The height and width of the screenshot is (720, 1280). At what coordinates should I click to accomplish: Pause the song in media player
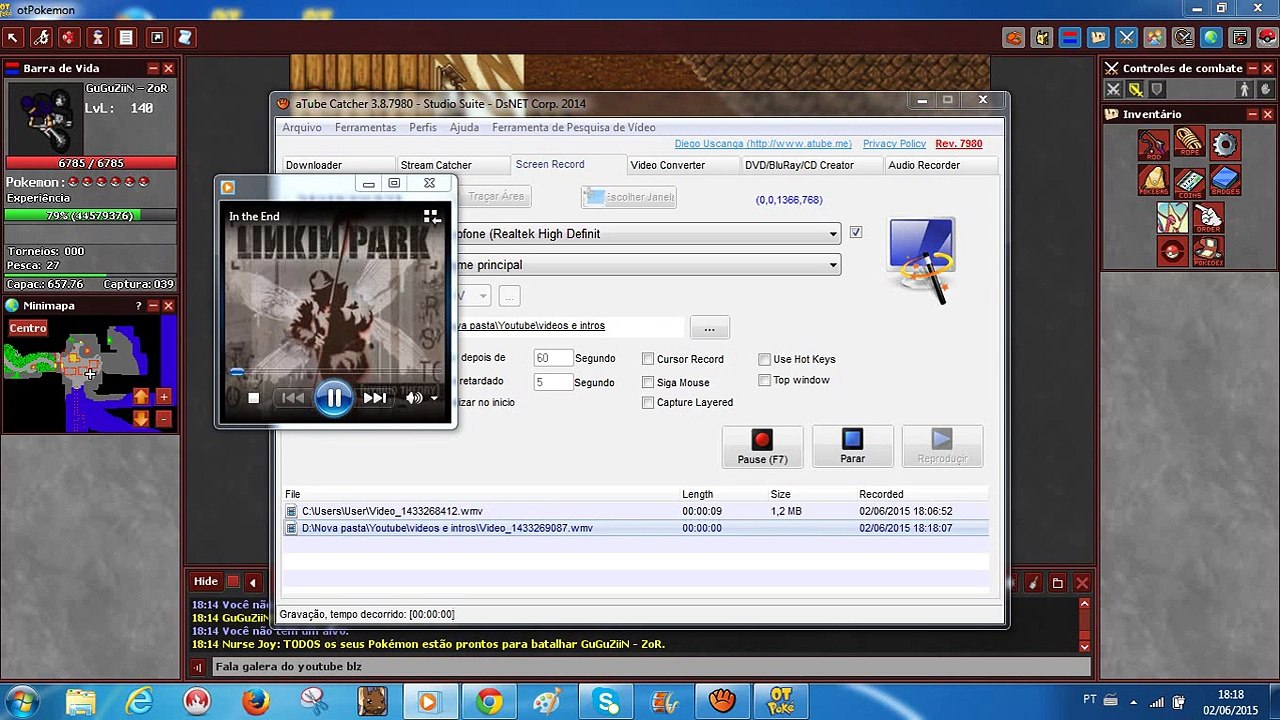(333, 398)
